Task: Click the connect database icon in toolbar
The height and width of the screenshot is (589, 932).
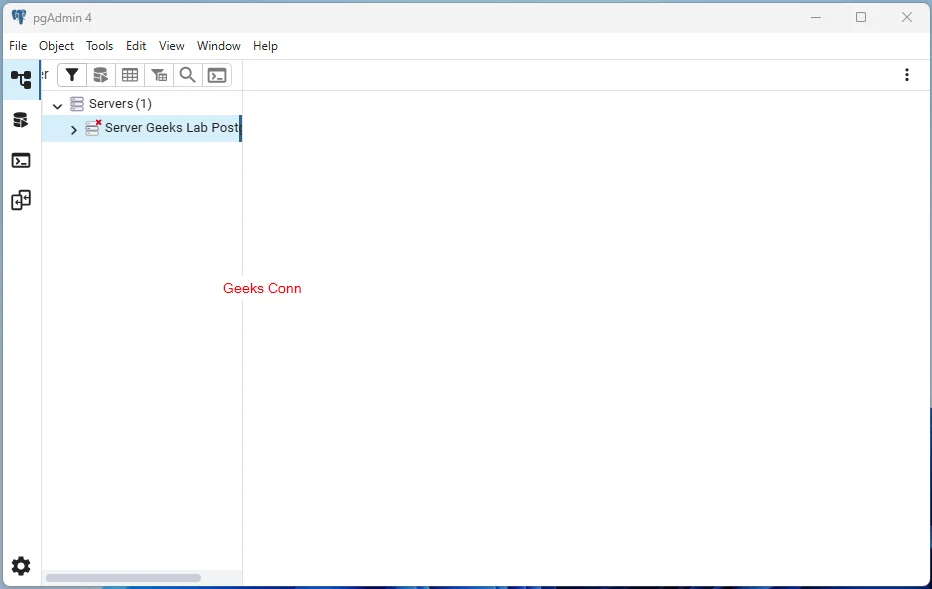Action: pos(100,75)
